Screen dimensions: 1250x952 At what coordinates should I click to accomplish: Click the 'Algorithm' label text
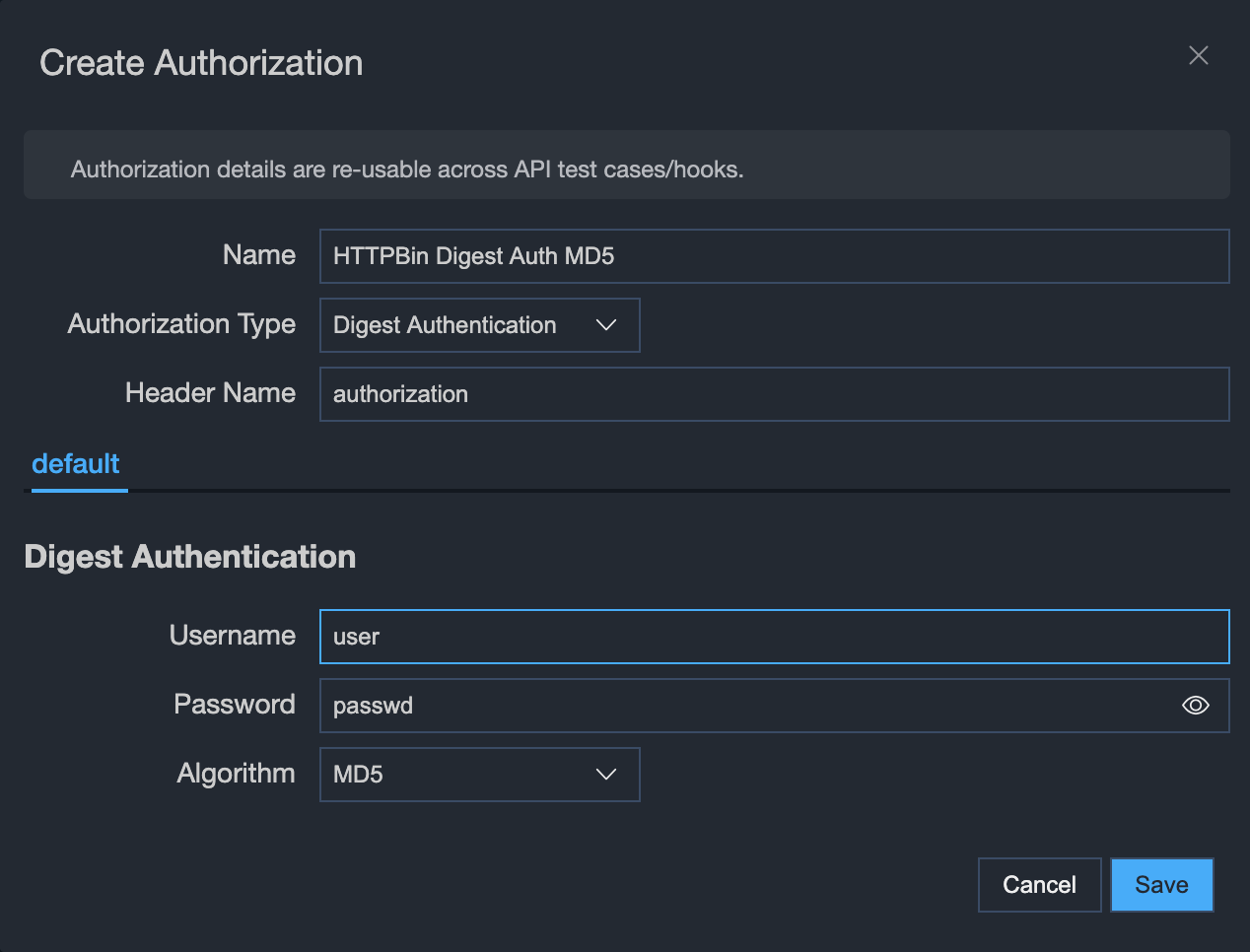pyautogui.click(x=236, y=774)
